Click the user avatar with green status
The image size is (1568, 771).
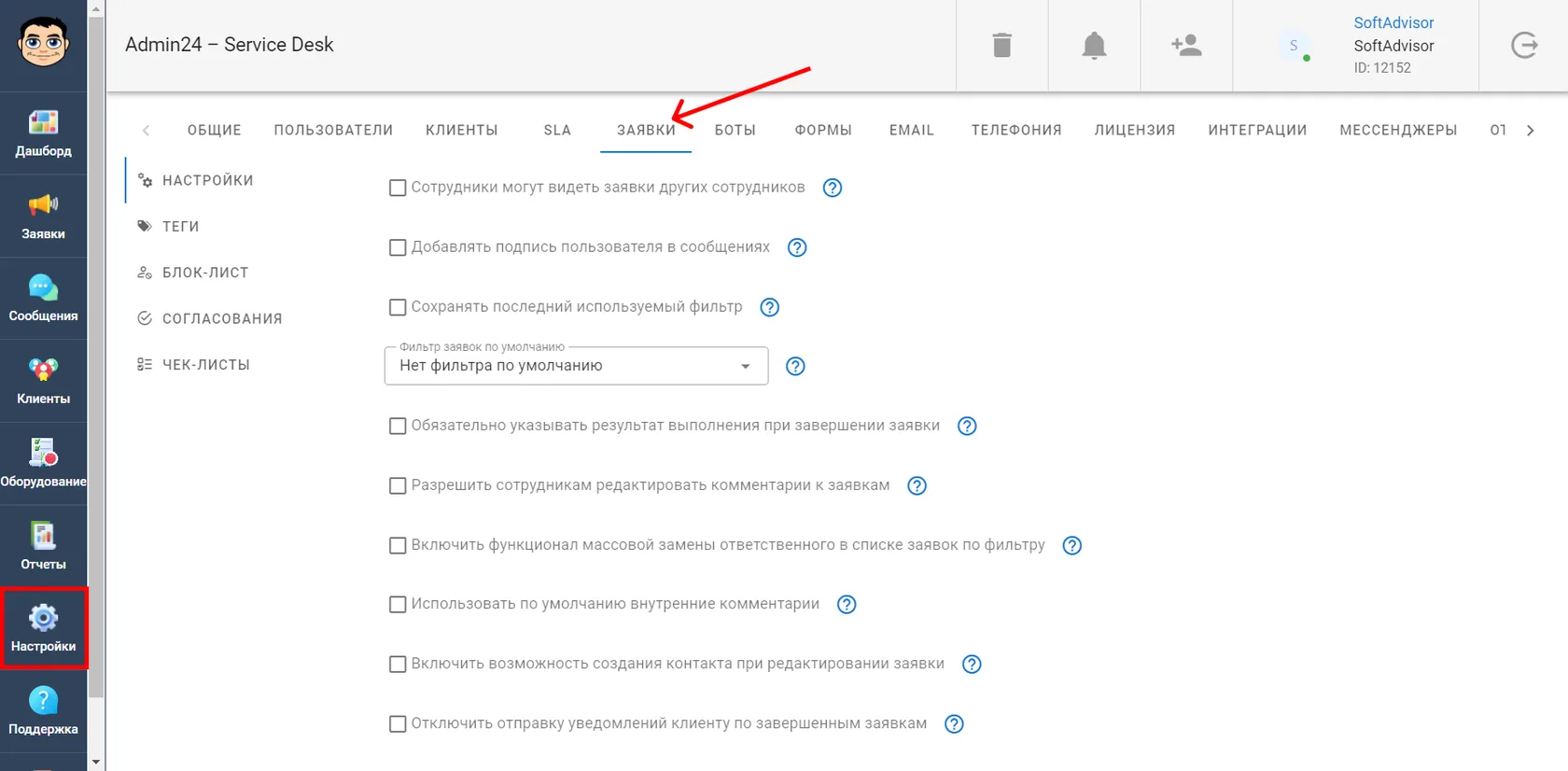point(1294,45)
